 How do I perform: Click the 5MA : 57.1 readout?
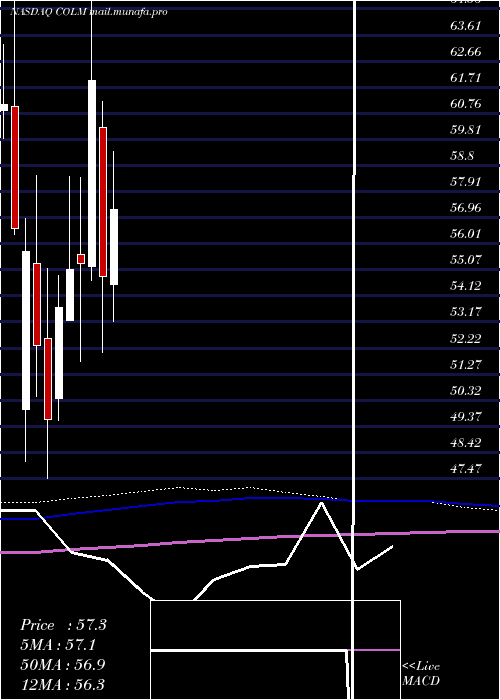pyautogui.click(x=59, y=645)
